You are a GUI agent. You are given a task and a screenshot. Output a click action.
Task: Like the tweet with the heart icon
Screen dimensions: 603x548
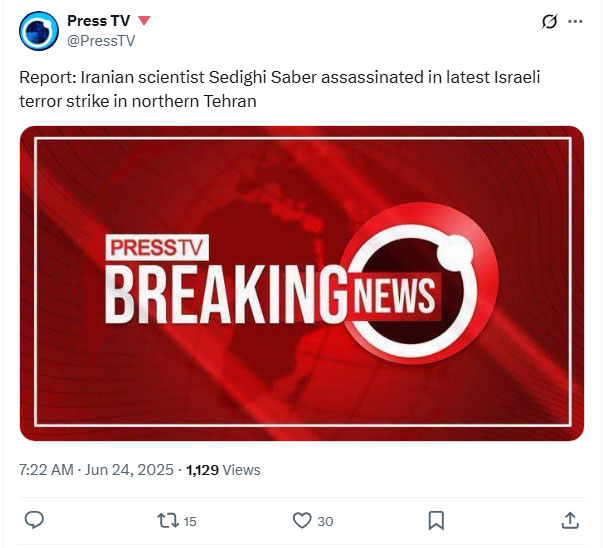(x=301, y=520)
